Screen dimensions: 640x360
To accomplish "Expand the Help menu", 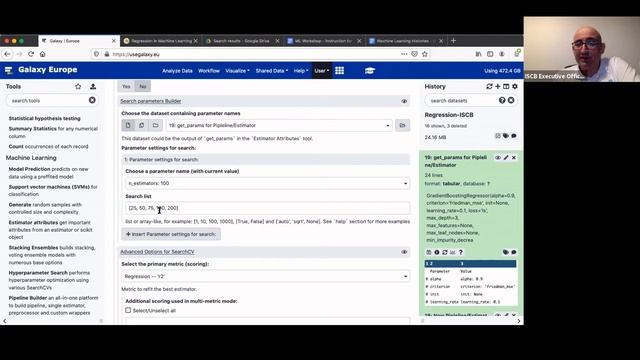I will [x=301, y=71].
